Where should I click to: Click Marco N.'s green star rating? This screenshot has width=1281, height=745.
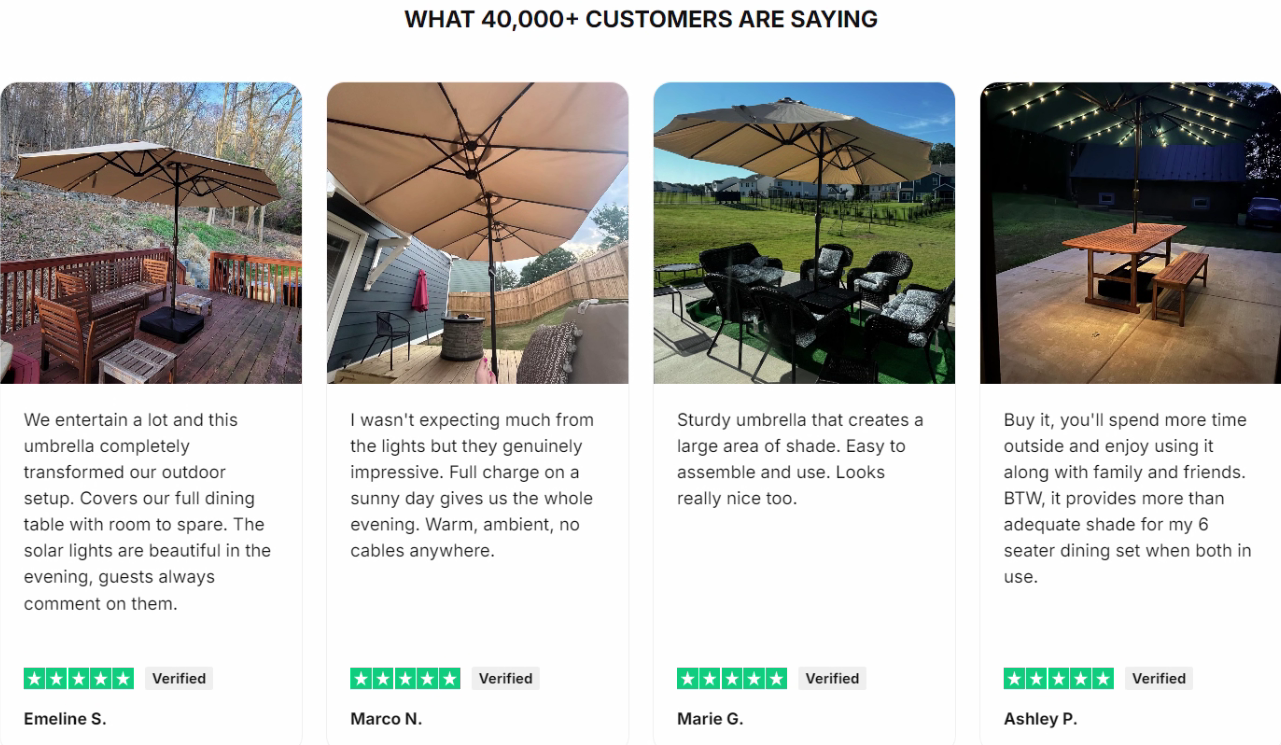click(405, 678)
